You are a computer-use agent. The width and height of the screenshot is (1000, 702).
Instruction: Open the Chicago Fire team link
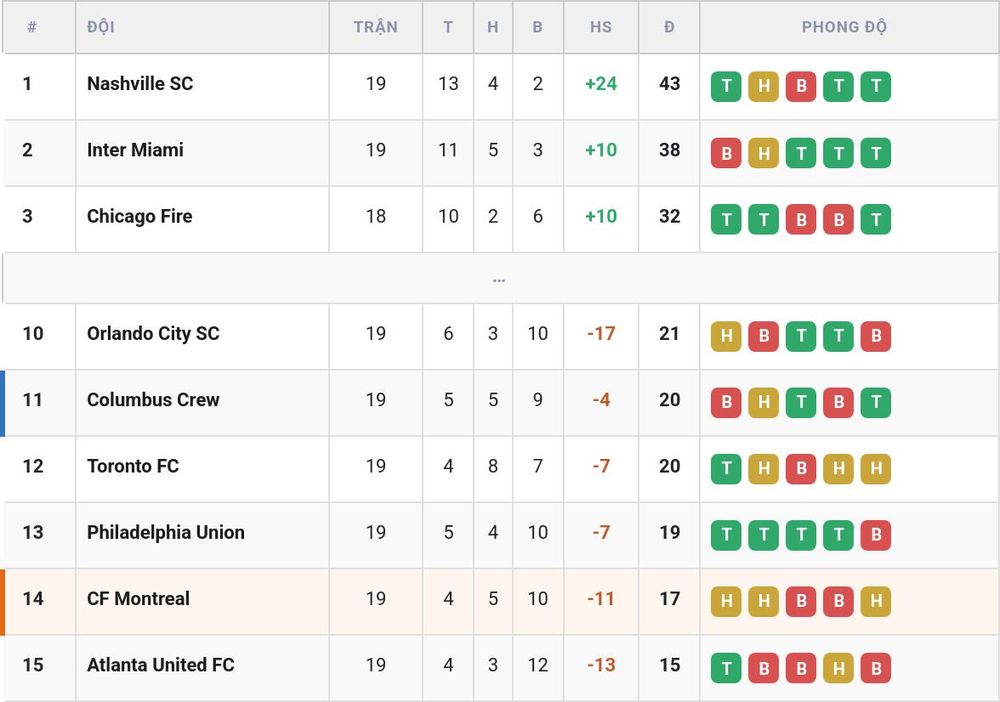[140, 216]
